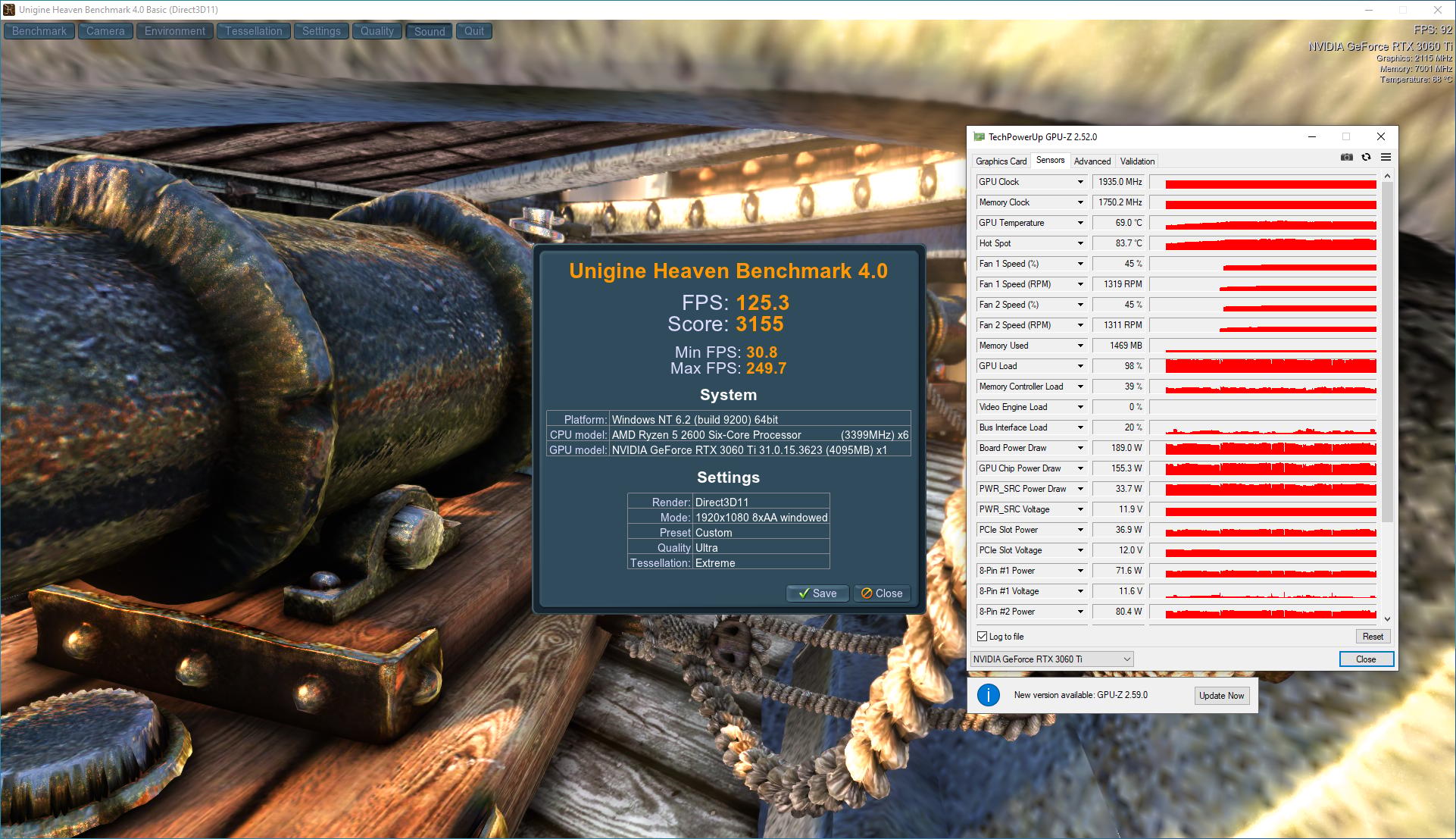Viewport: 1456px width, 839px height.
Task: Open the Quality menu
Action: 377,31
